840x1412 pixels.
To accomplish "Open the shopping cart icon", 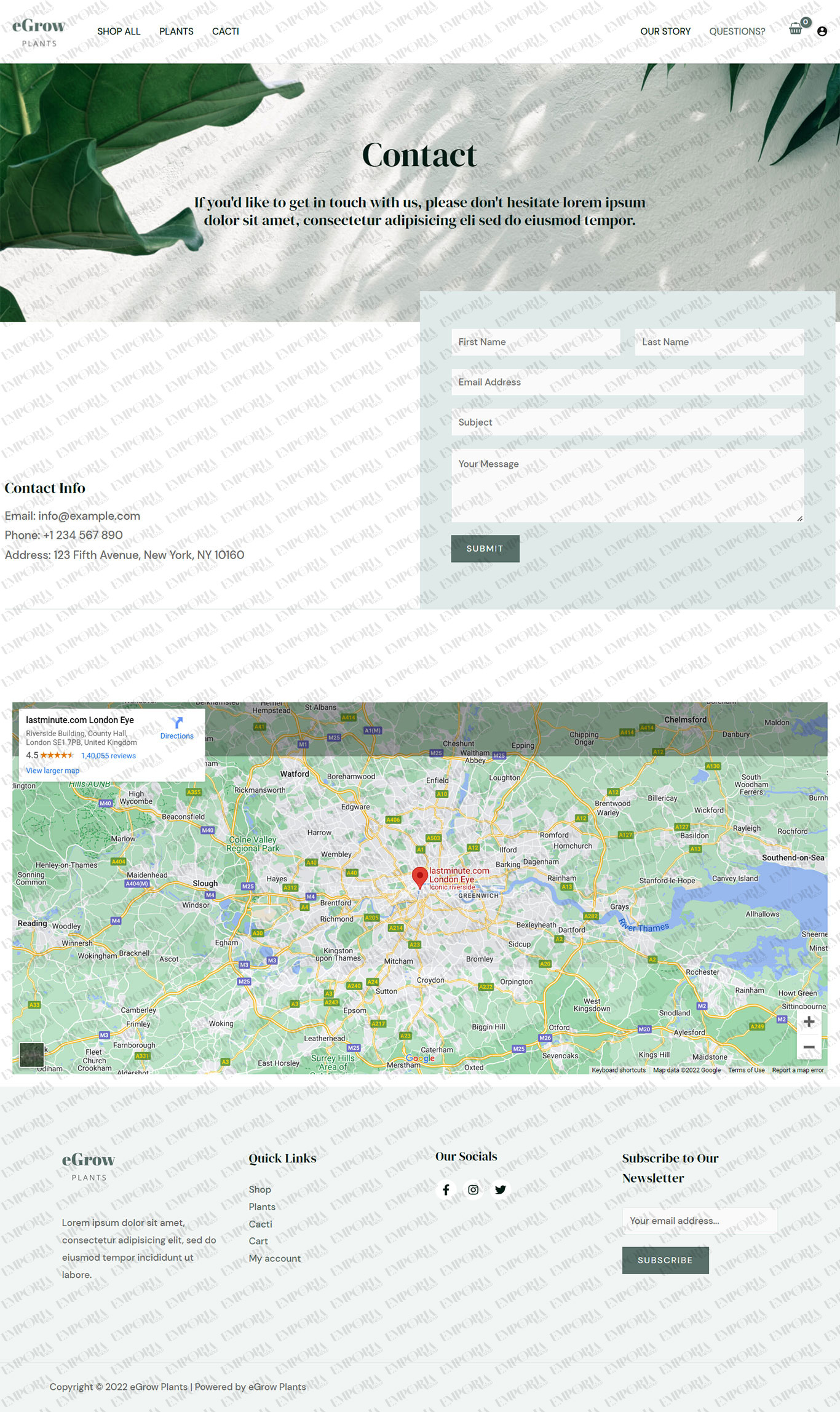I will click(796, 29).
